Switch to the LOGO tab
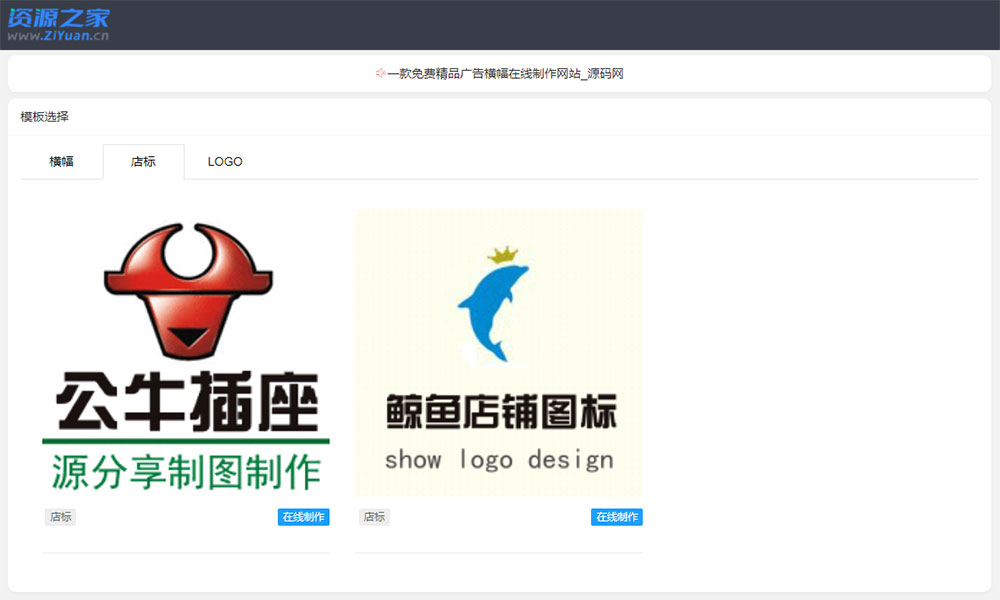1000x600 pixels. (224, 161)
